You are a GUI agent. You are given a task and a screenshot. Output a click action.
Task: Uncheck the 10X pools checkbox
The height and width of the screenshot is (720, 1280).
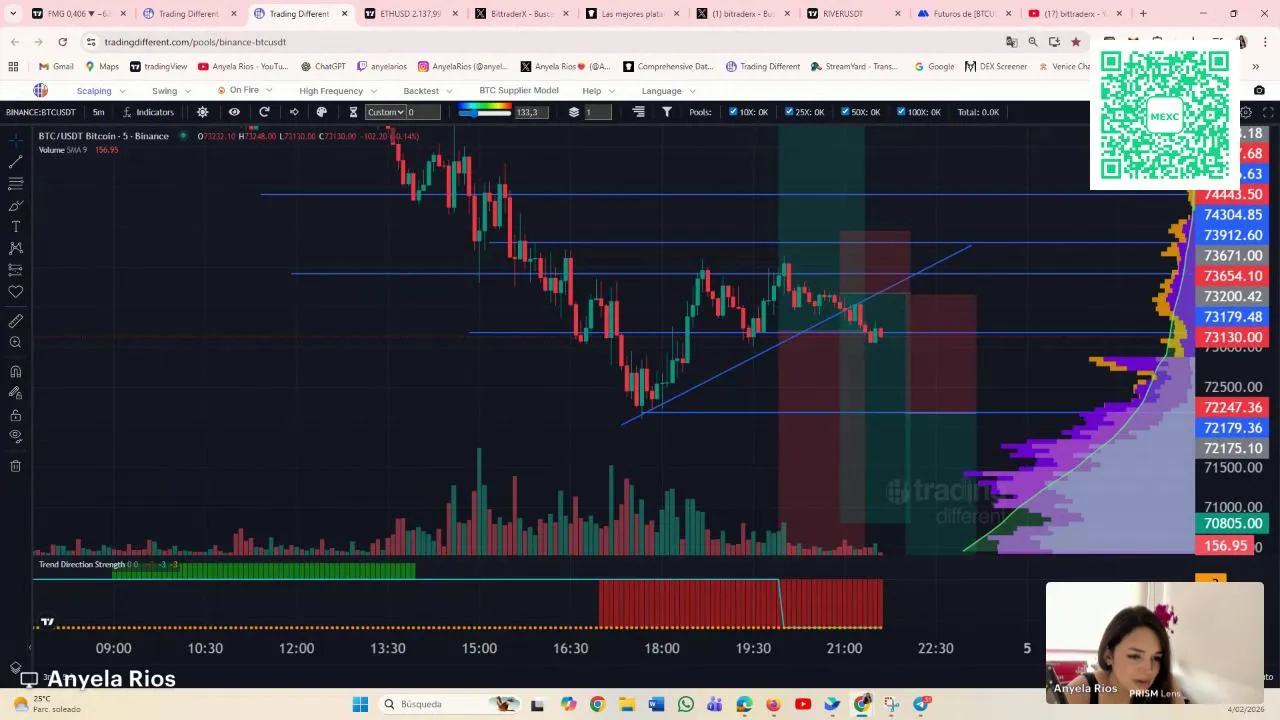(733, 112)
